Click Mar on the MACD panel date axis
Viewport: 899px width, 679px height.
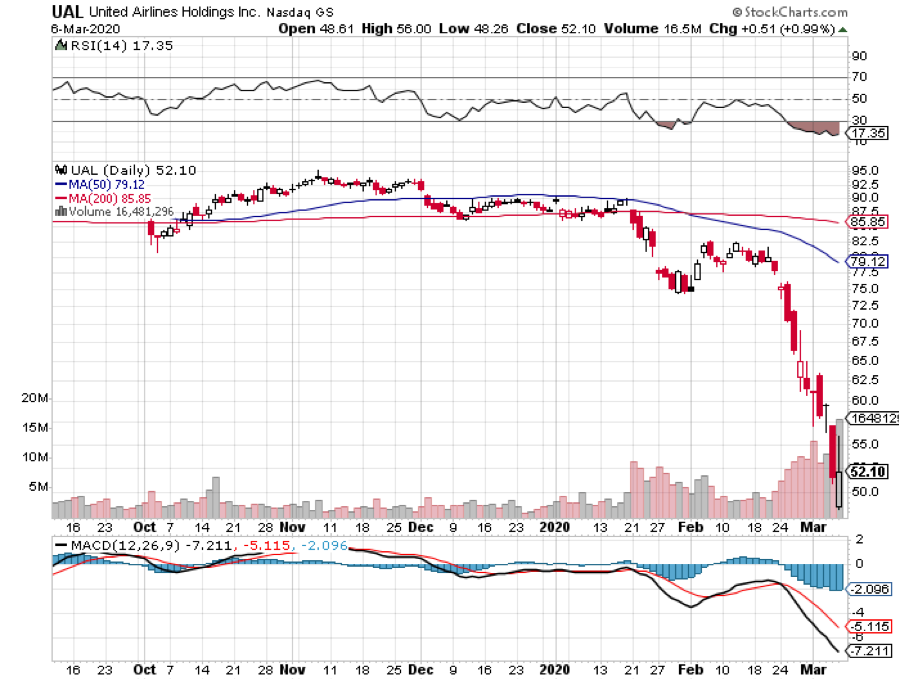[813, 669]
